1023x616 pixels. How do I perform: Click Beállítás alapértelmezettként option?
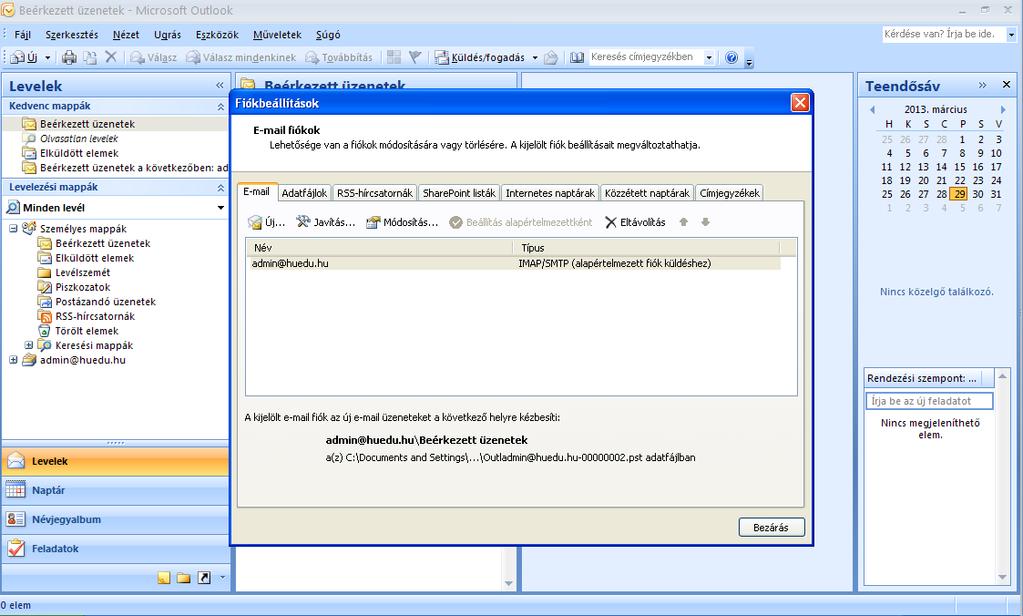521,223
